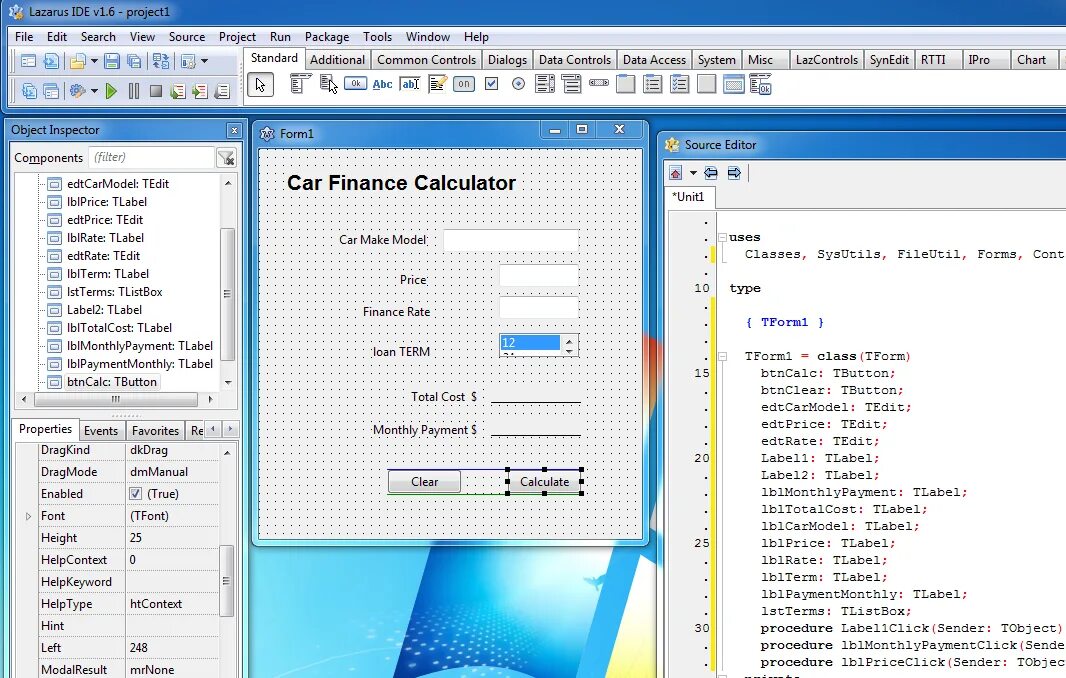The width and height of the screenshot is (1066, 678).
Task: Pause the running program
Action: (134, 90)
